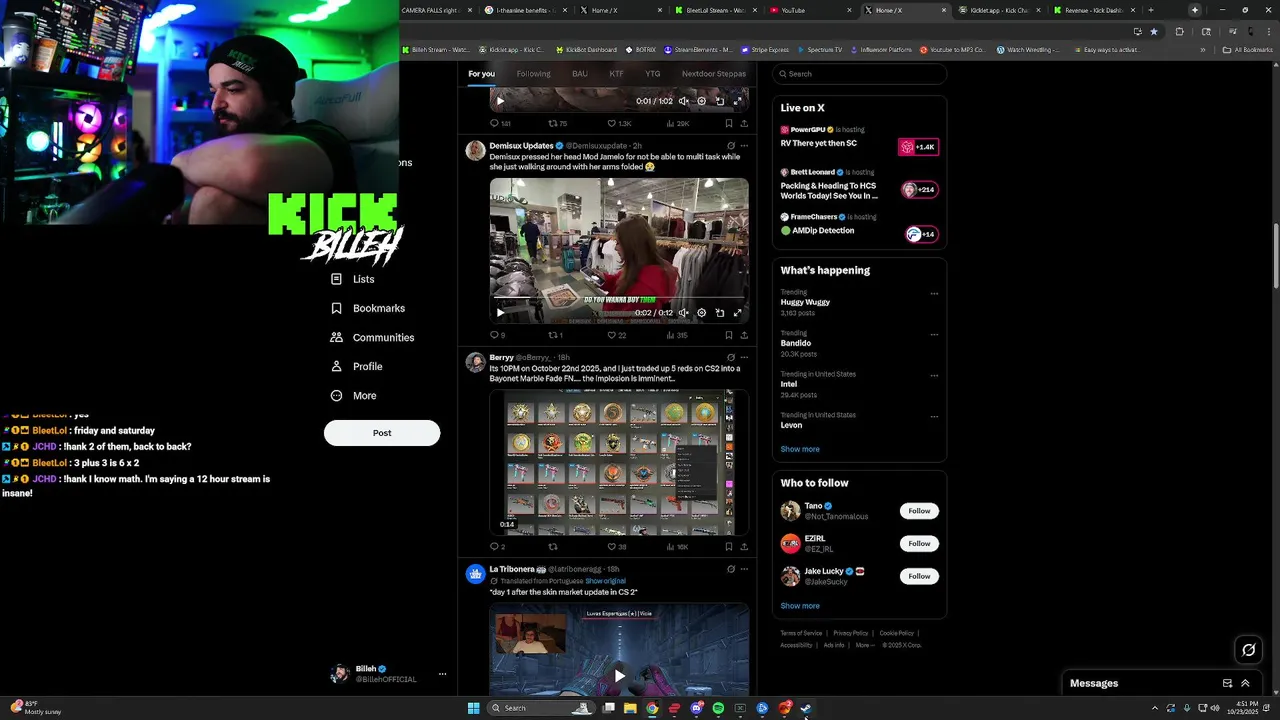The width and height of the screenshot is (1280, 720).
Task: Click Show original translation link
Action: 605,581
